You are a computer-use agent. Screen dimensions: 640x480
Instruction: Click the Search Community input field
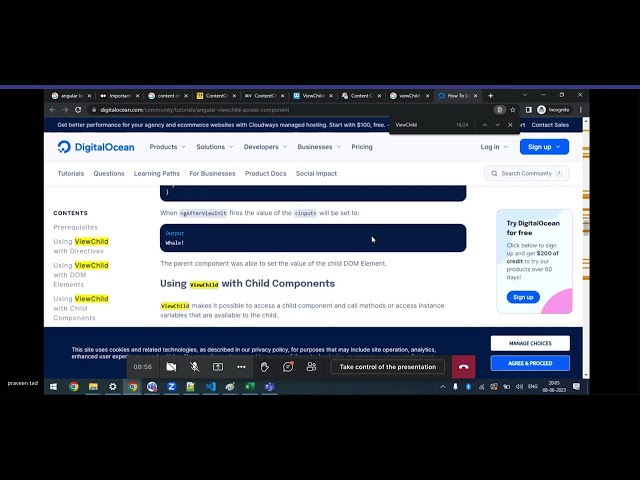[x=527, y=173]
